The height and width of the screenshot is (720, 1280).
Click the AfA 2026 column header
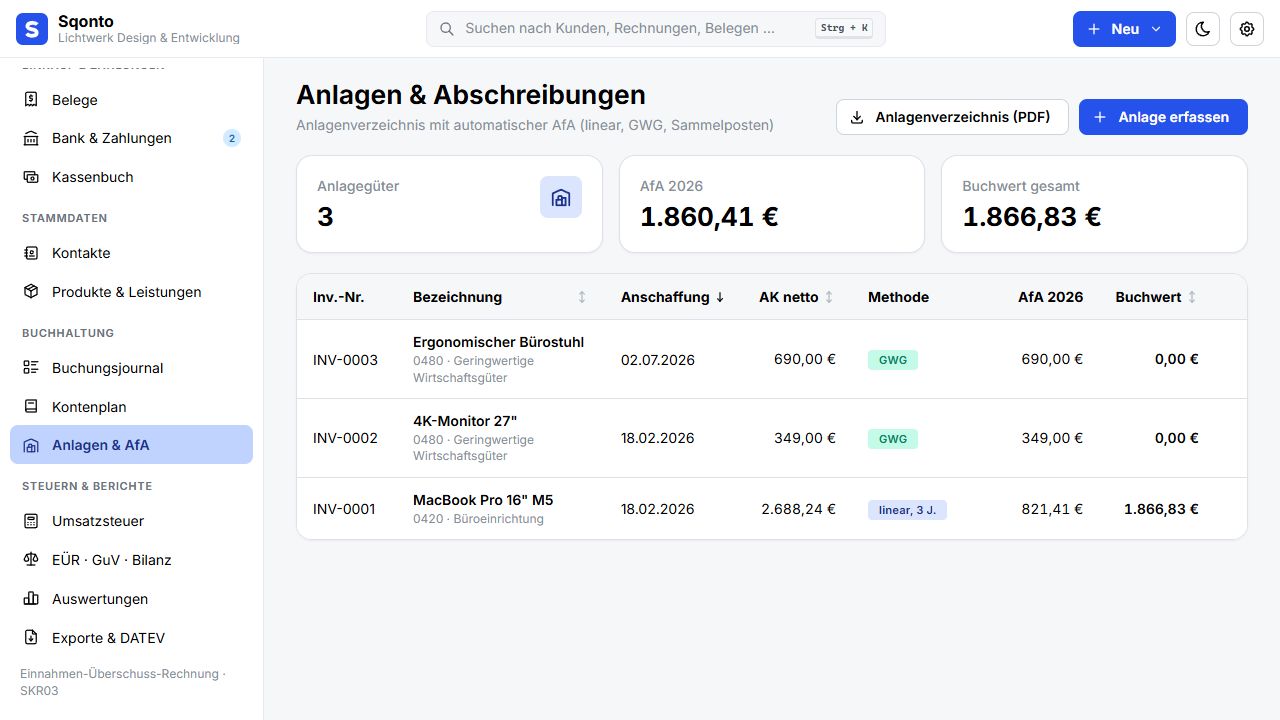click(x=1050, y=297)
